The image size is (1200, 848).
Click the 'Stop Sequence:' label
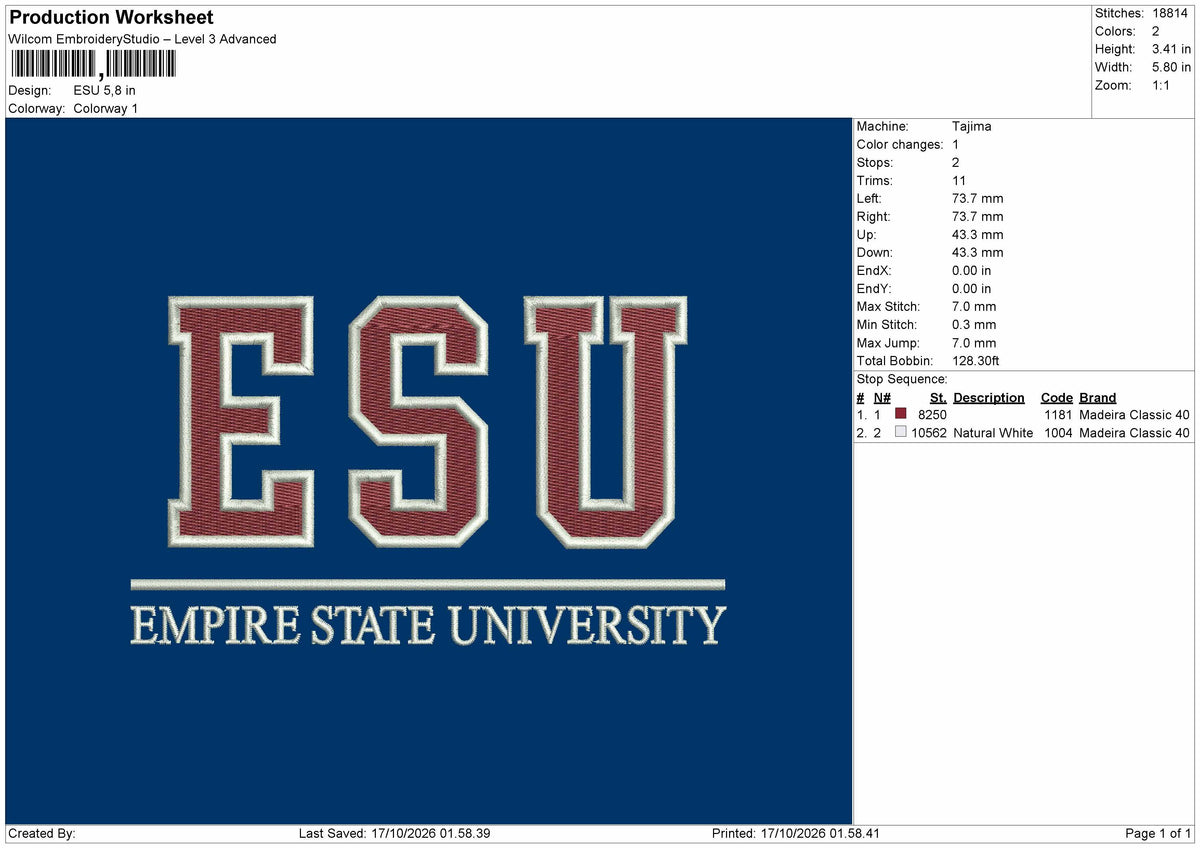click(x=902, y=379)
